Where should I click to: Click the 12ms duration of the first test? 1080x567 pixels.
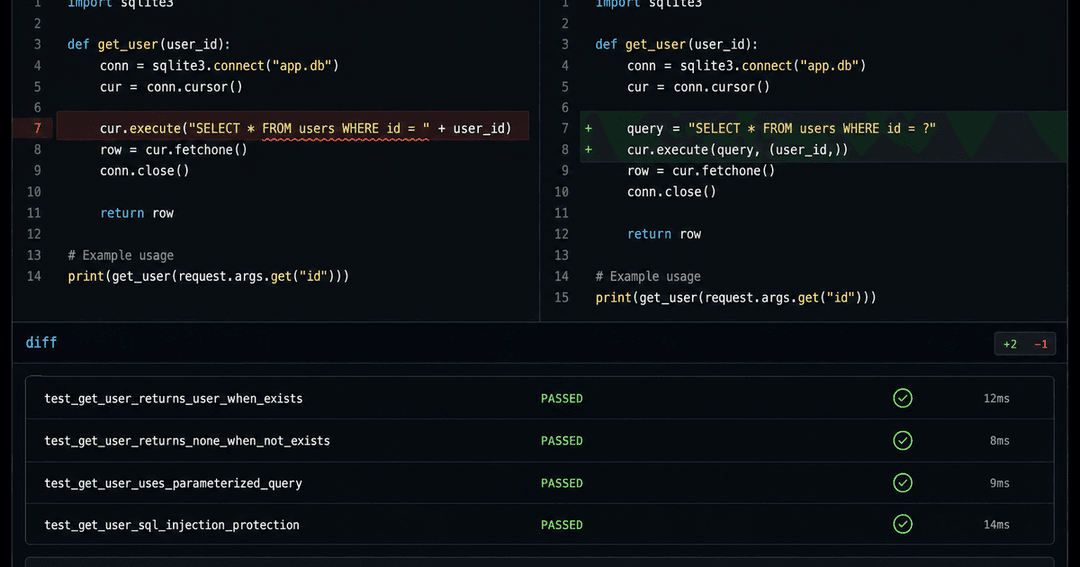pyautogui.click(x=996, y=399)
